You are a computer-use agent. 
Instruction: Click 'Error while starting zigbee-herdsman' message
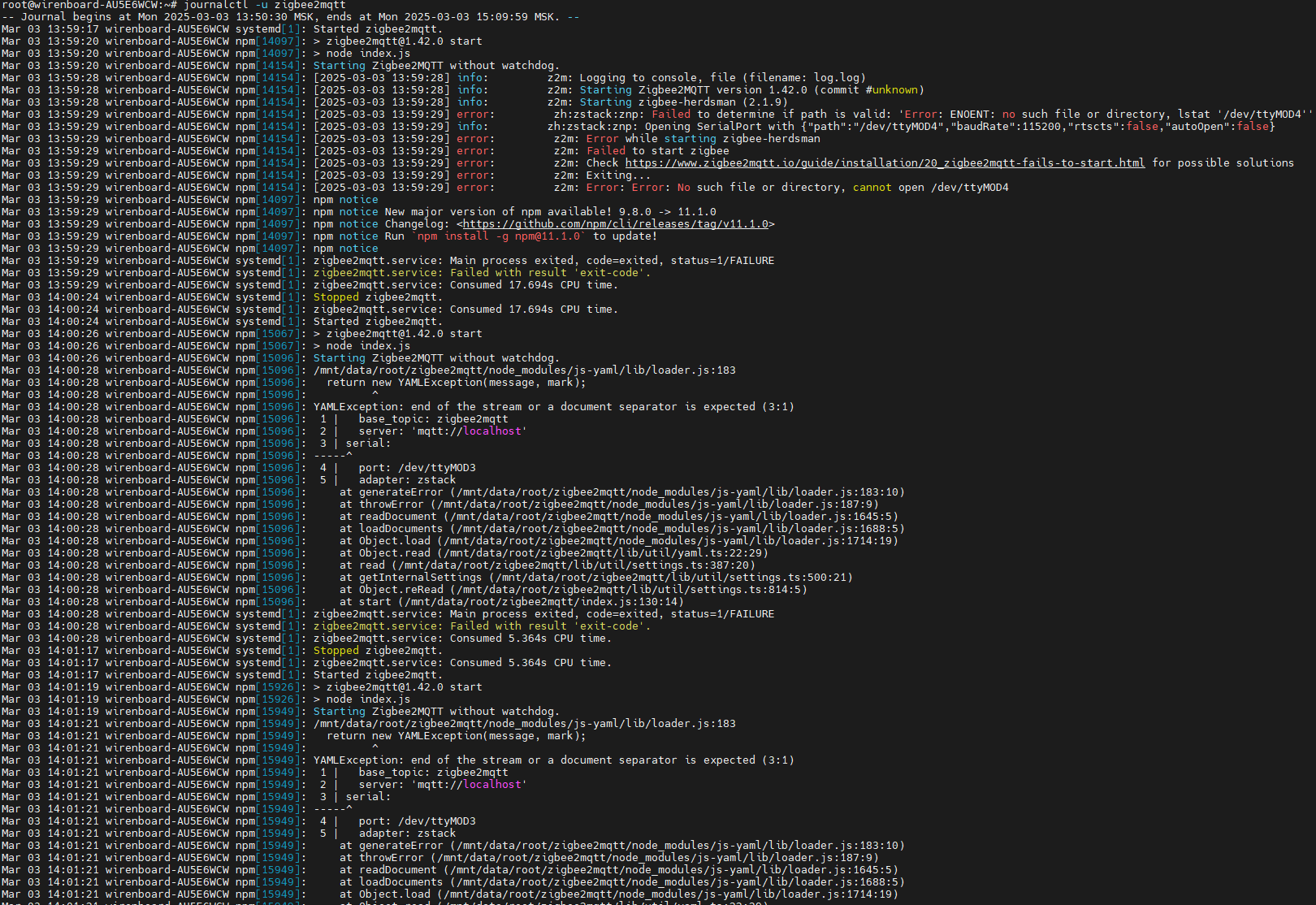(703, 139)
